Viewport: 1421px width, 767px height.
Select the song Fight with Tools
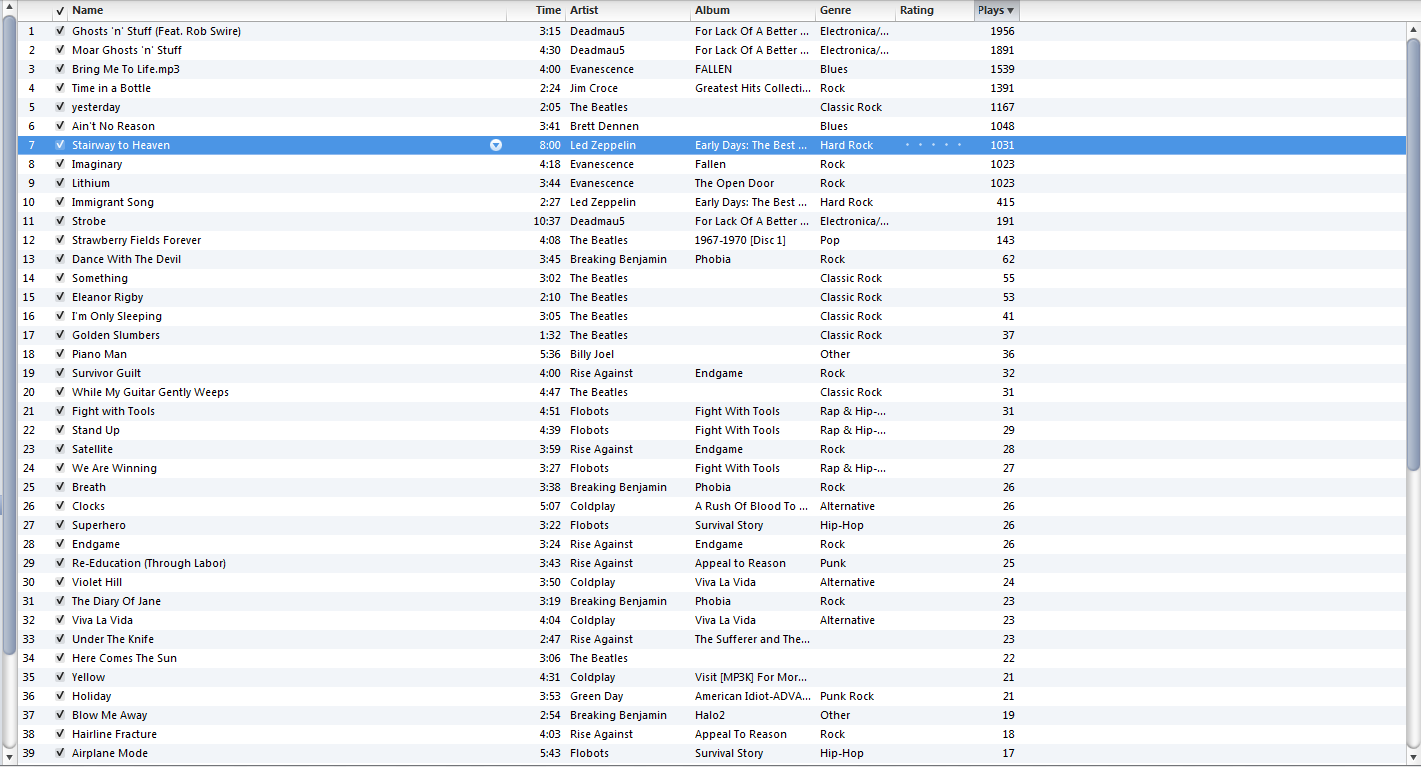(113, 411)
